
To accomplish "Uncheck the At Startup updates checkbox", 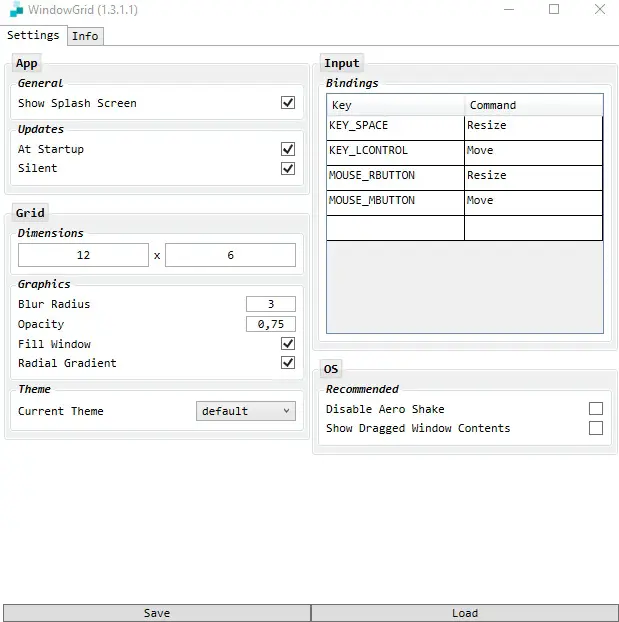I will (288, 149).
